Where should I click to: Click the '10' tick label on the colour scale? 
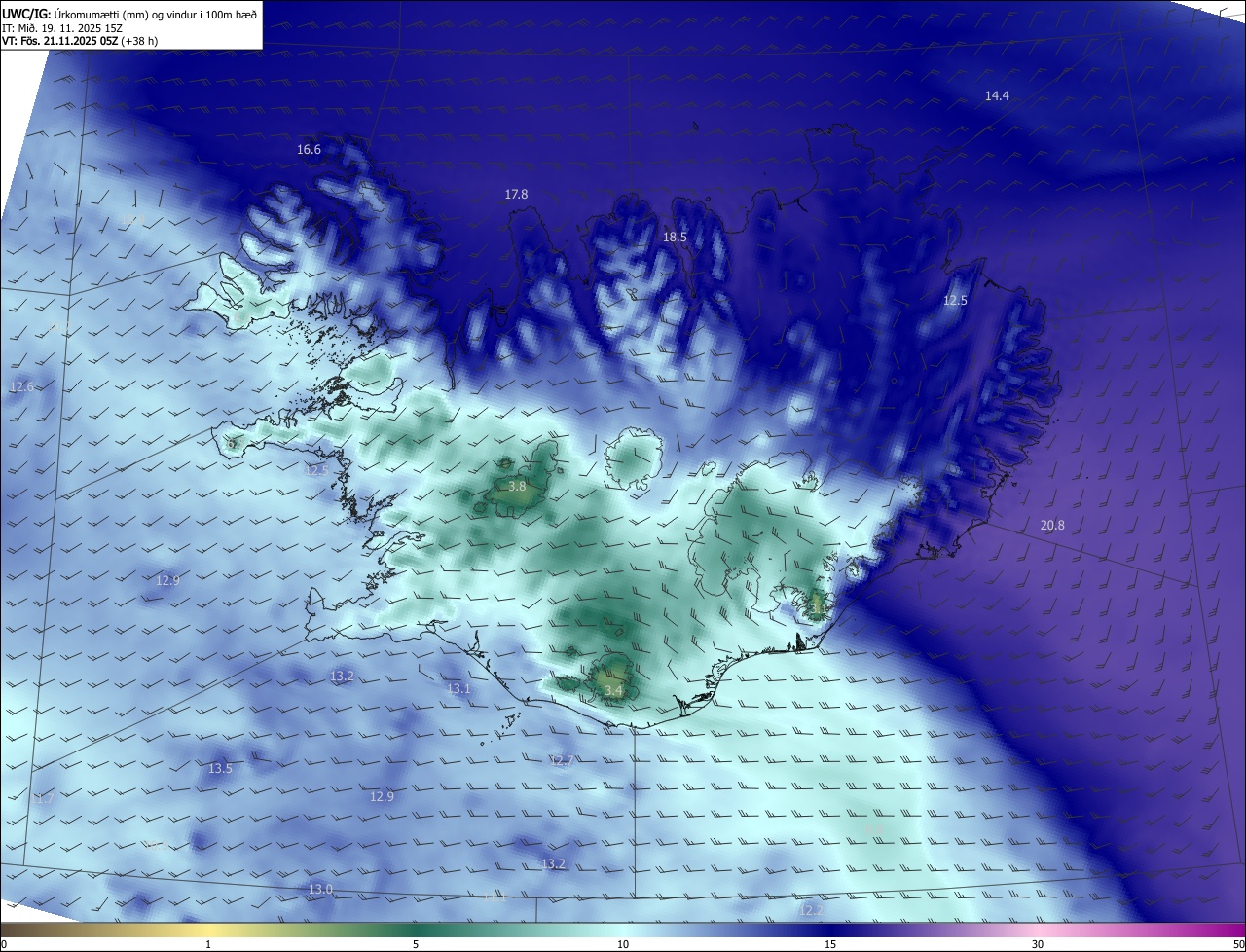click(623, 944)
